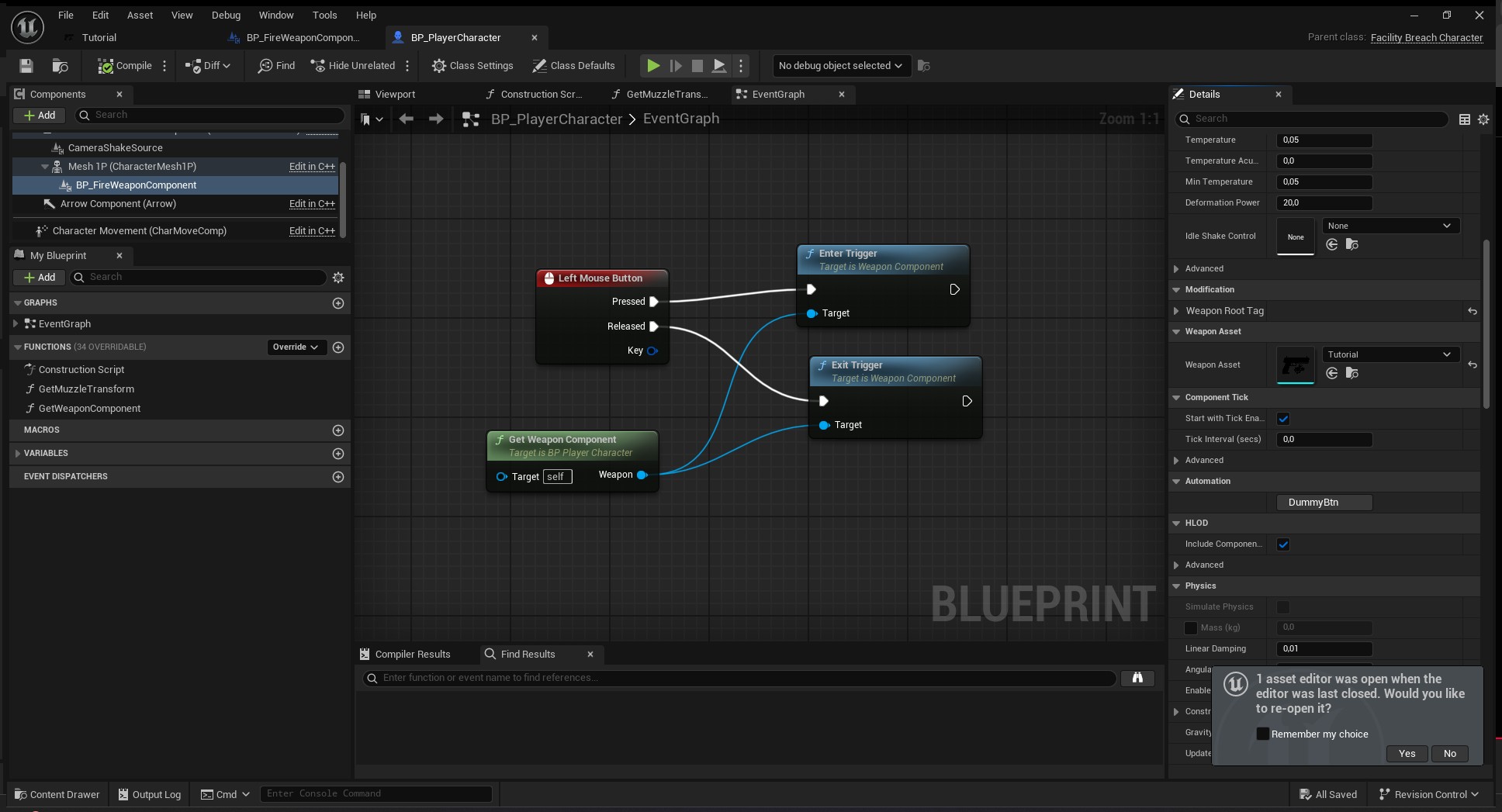Viewport: 1502px width, 812px height.
Task: Open the Tools menu
Action: click(x=324, y=15)
